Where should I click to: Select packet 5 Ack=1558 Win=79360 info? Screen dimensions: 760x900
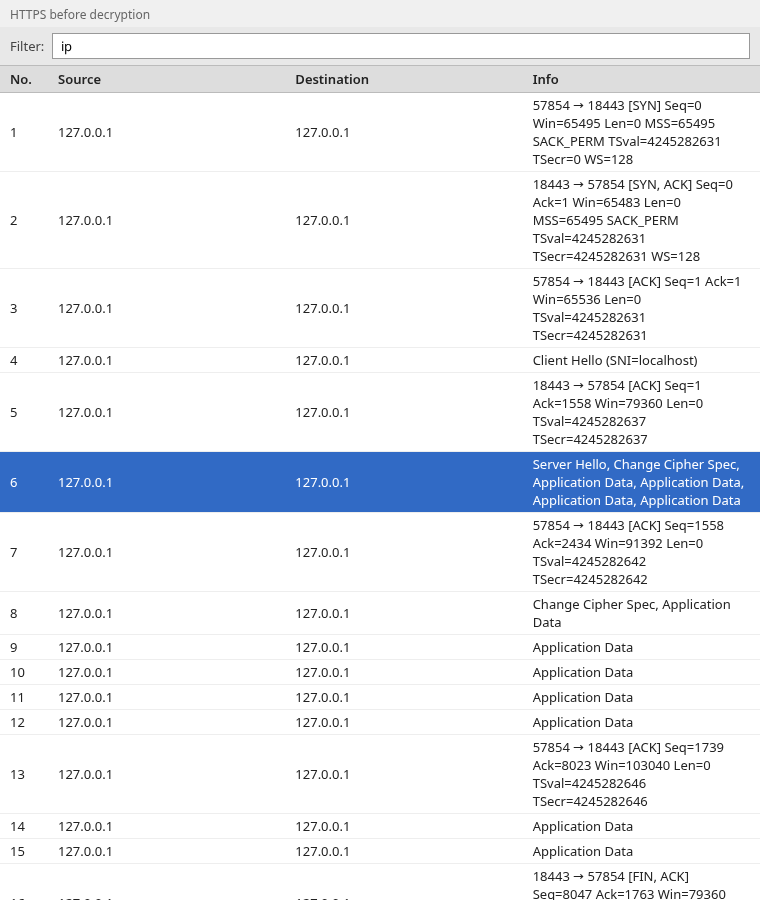[x=618, y=413]
